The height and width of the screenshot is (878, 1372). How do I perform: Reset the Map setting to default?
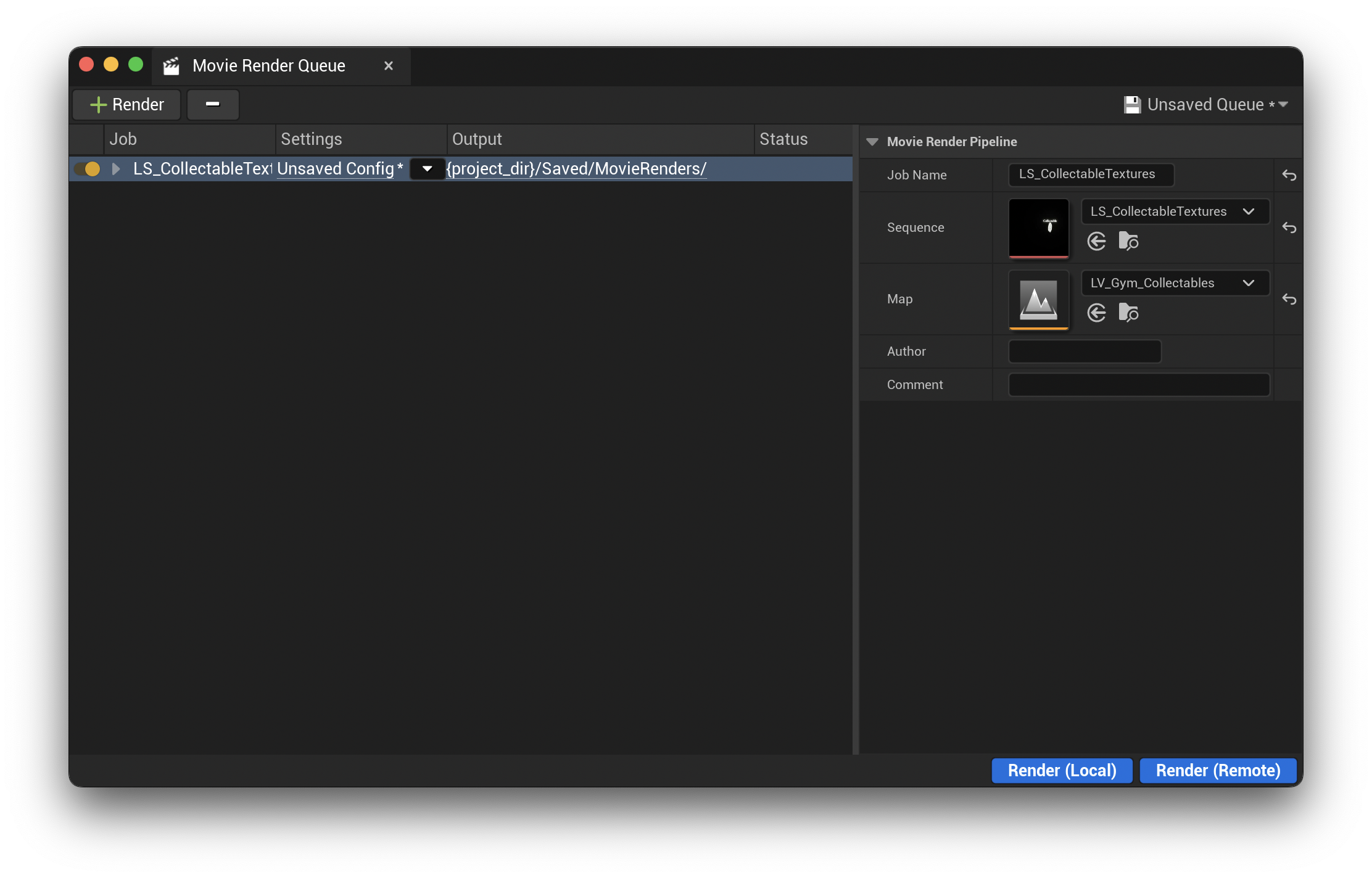point(1289,299)
